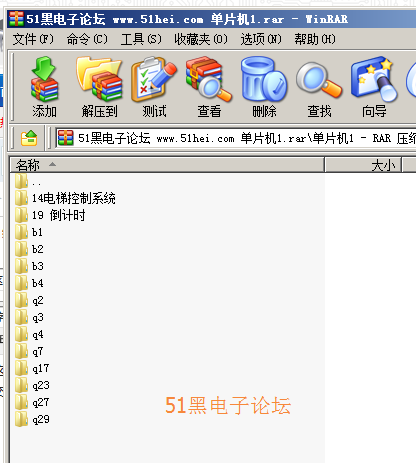Image resolution: width=416 pixels, height=463 pixels.
Task: Open the 收藏夹(O) menu
Action: click(x=201, y=39)
